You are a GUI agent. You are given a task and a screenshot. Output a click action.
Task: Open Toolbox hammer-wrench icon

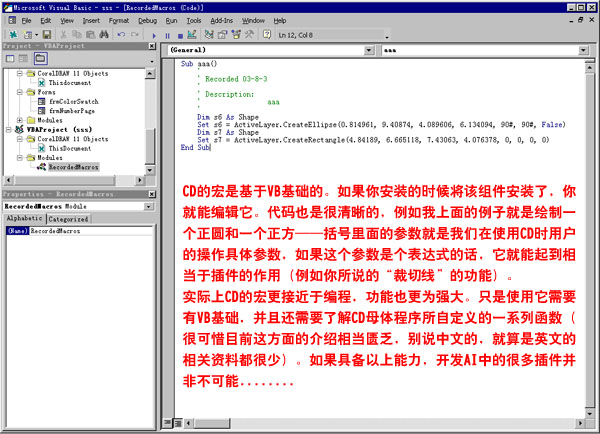pyautogui.click(x=249, y=35)
